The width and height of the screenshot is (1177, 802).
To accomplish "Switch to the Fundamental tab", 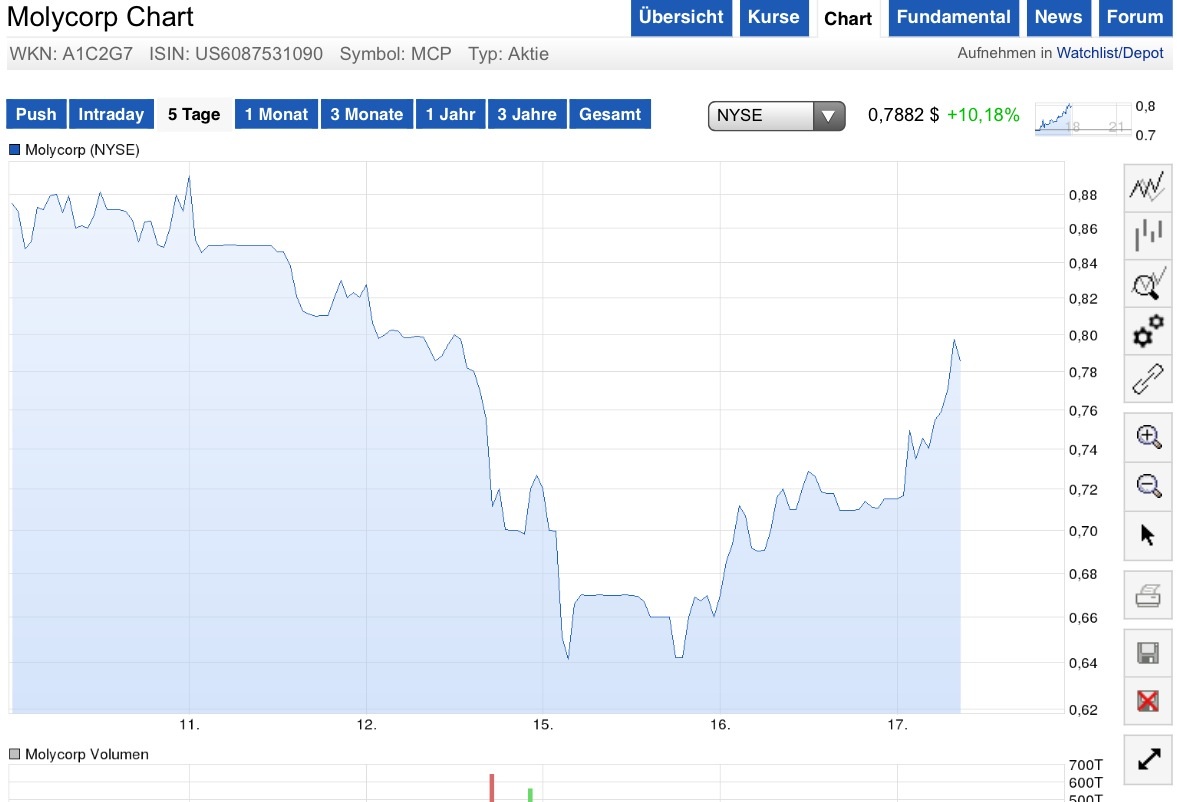I will tap(953, 17).
